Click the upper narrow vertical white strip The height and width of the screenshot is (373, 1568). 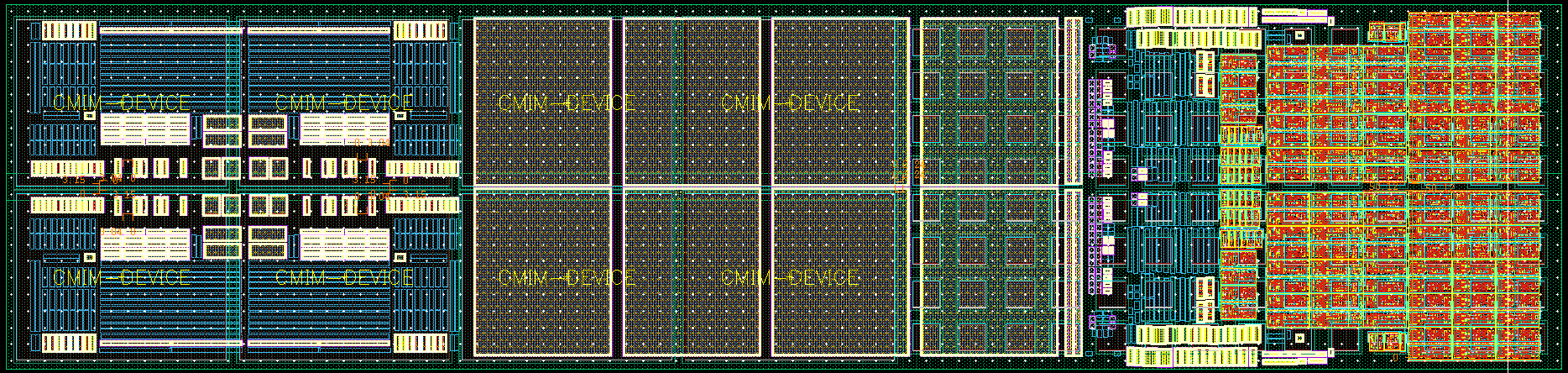pyautogui.click(x=1073, y=101)
